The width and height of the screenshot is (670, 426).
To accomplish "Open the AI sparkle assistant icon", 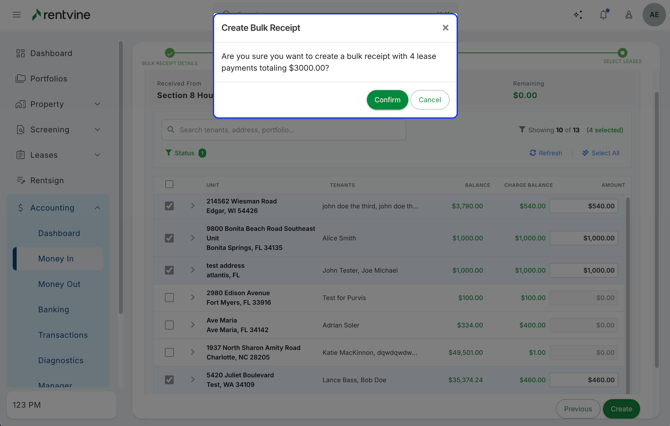I will click(577, 15).
